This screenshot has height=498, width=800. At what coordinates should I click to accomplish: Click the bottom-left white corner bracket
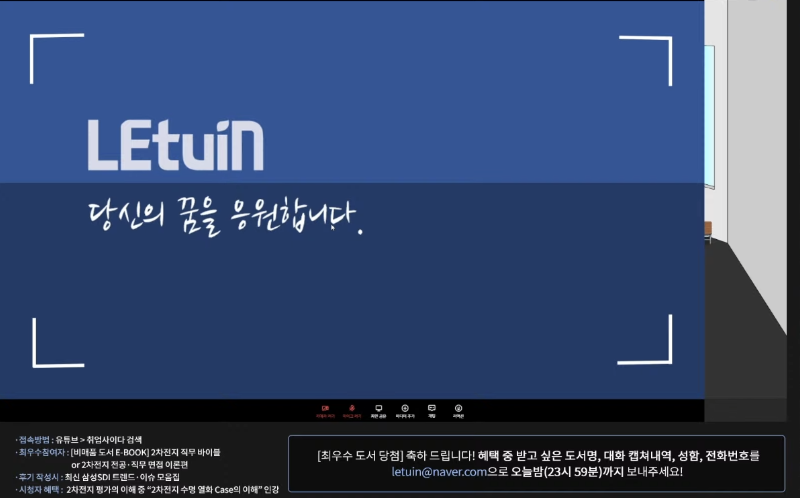click(x=45, y=352)
